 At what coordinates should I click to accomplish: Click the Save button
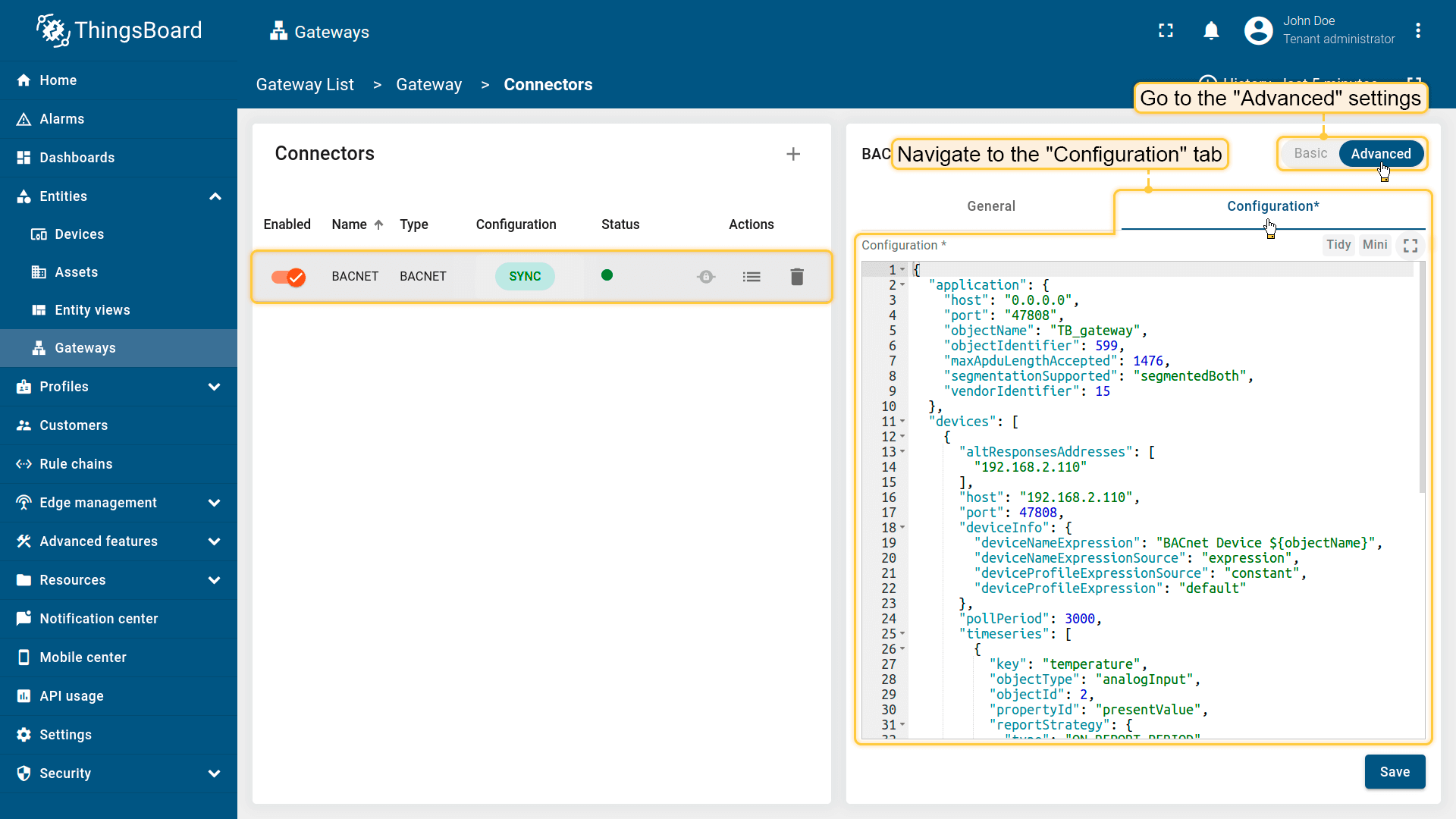point(1394,772)
